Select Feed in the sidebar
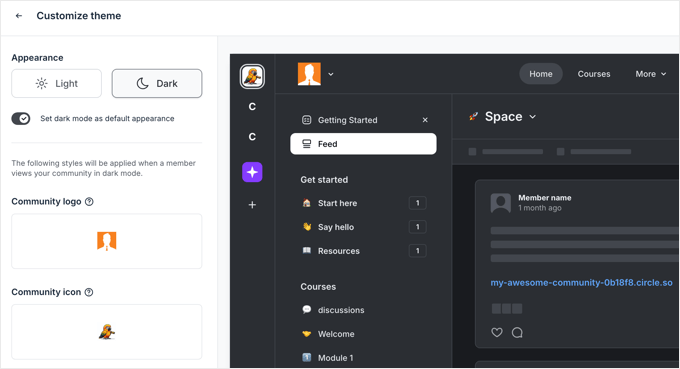680x369 pixels. [363, 144]
